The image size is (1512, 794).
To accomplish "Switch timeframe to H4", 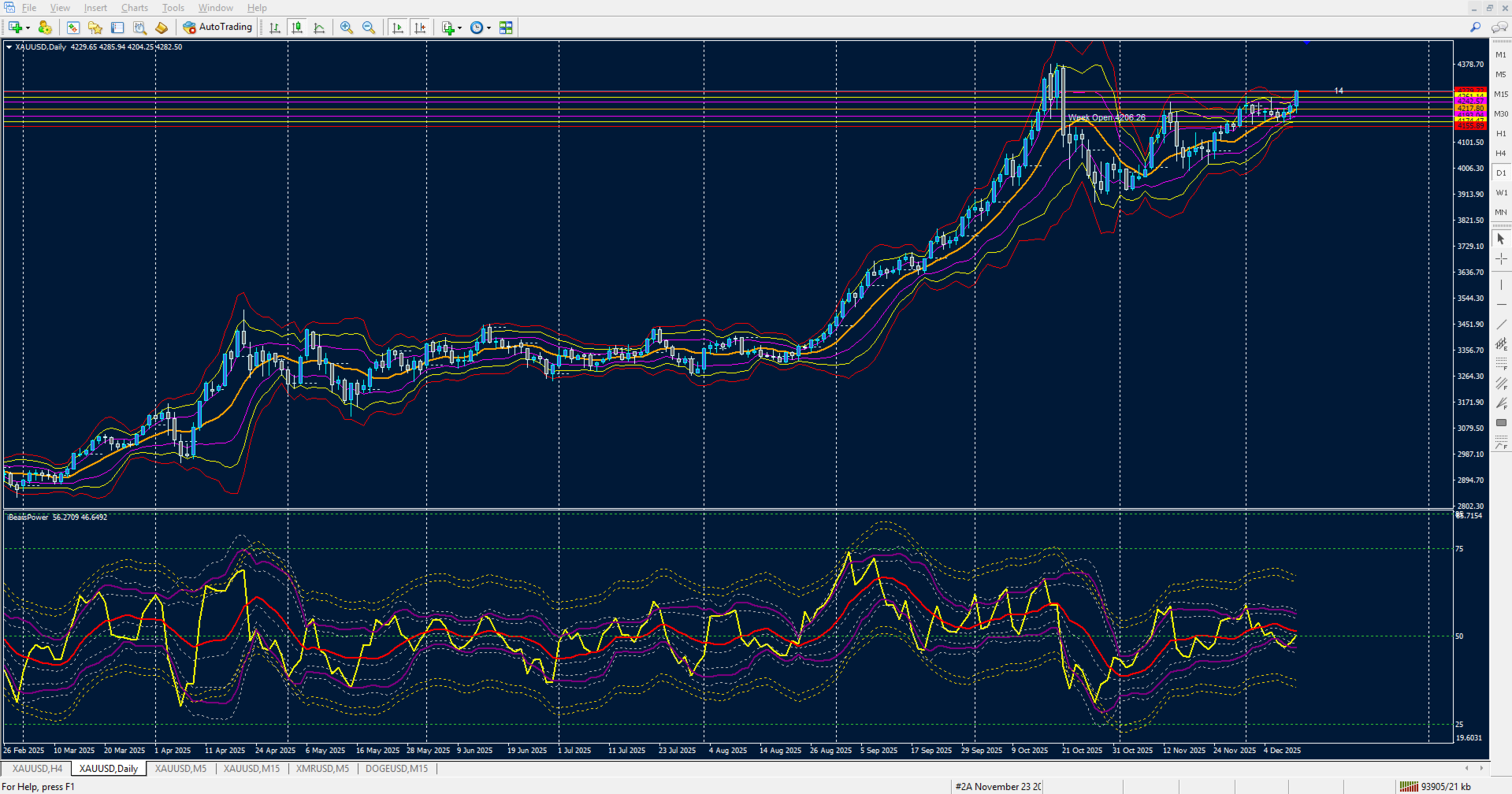I will pos(1501,154).
